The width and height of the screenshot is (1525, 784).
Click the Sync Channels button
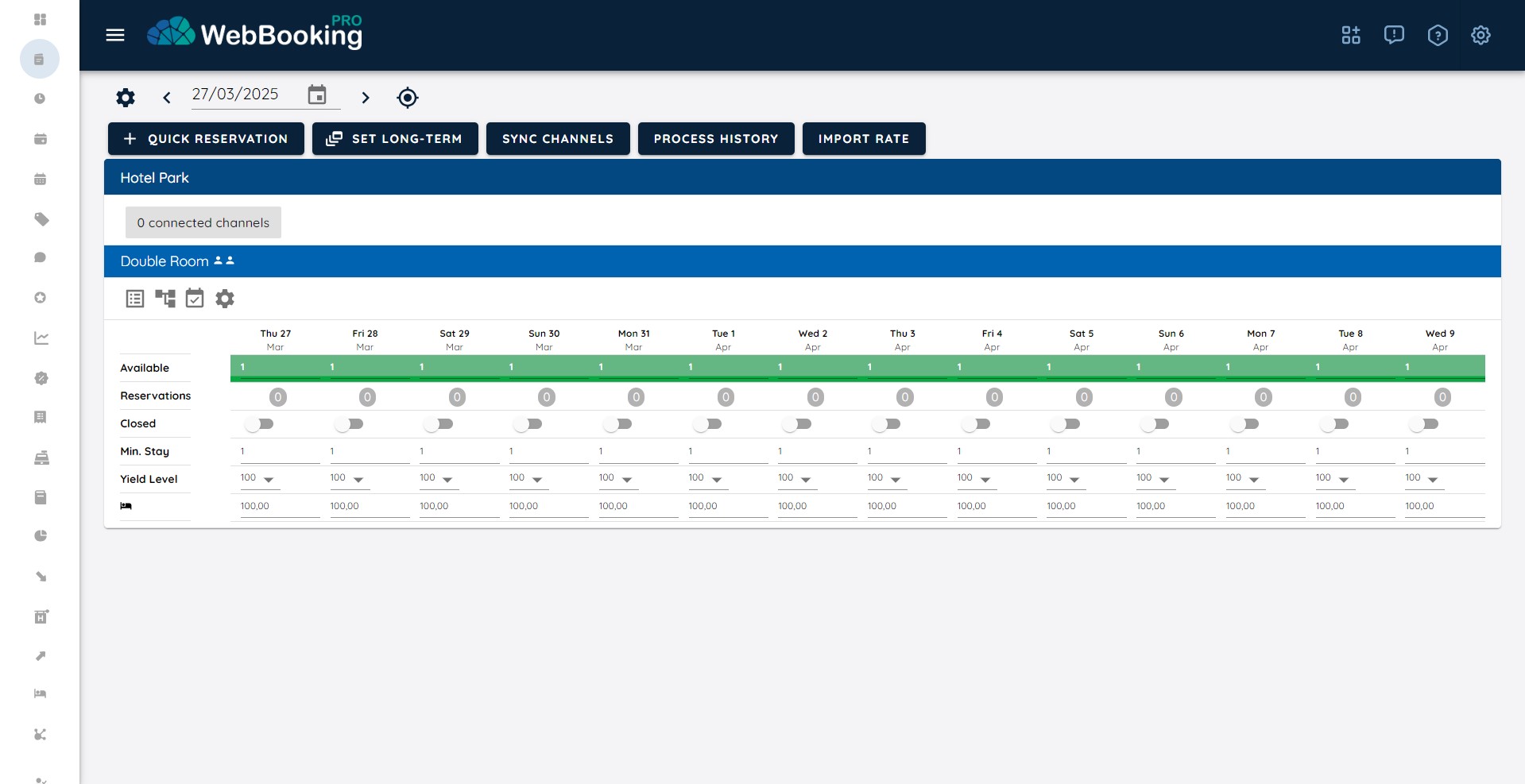click(x=558, y=139)
